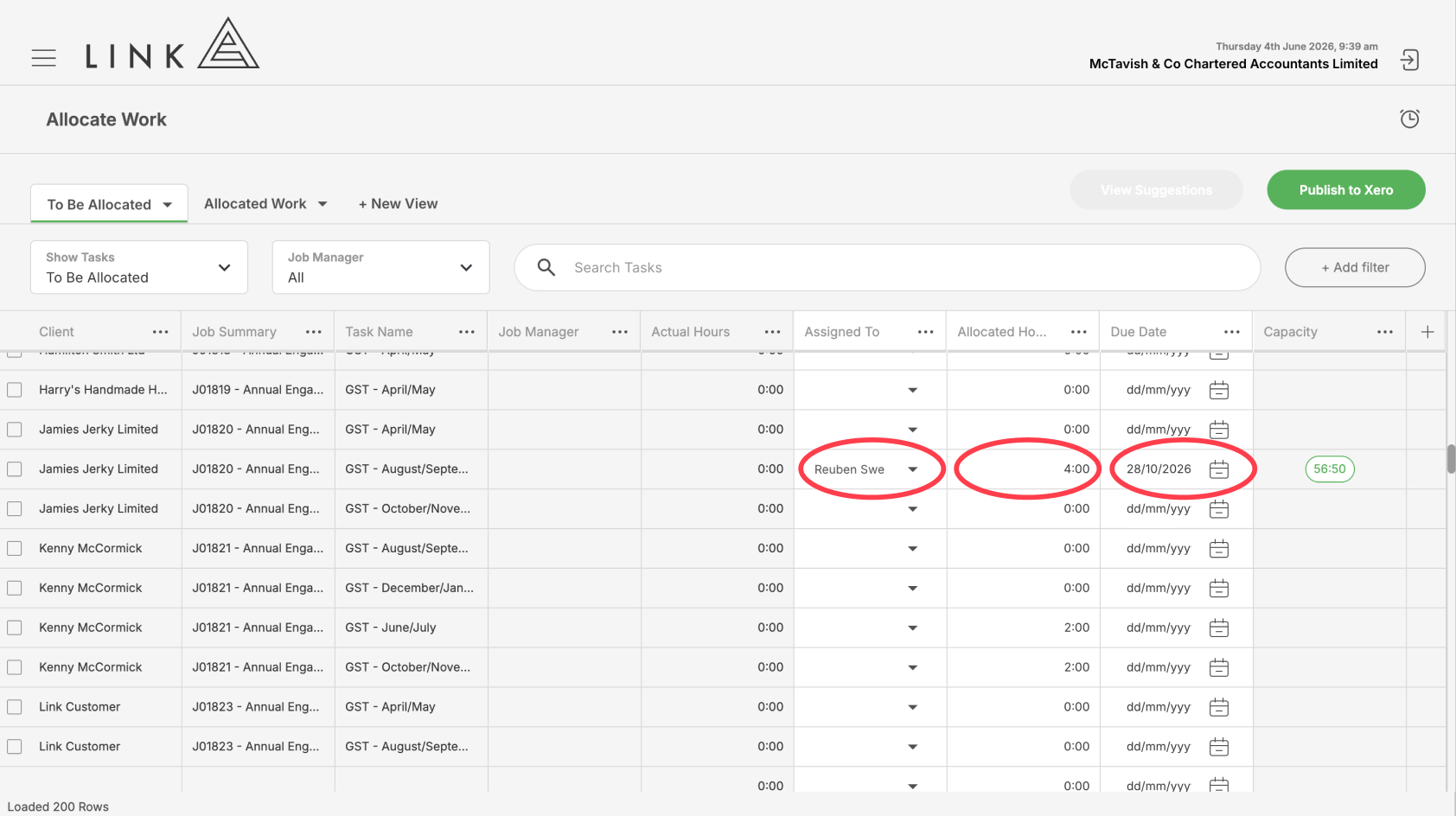This screenshot has height=816, width=1456.
Task: Click the Search Tasks input field
Action: tap(887, 267)
